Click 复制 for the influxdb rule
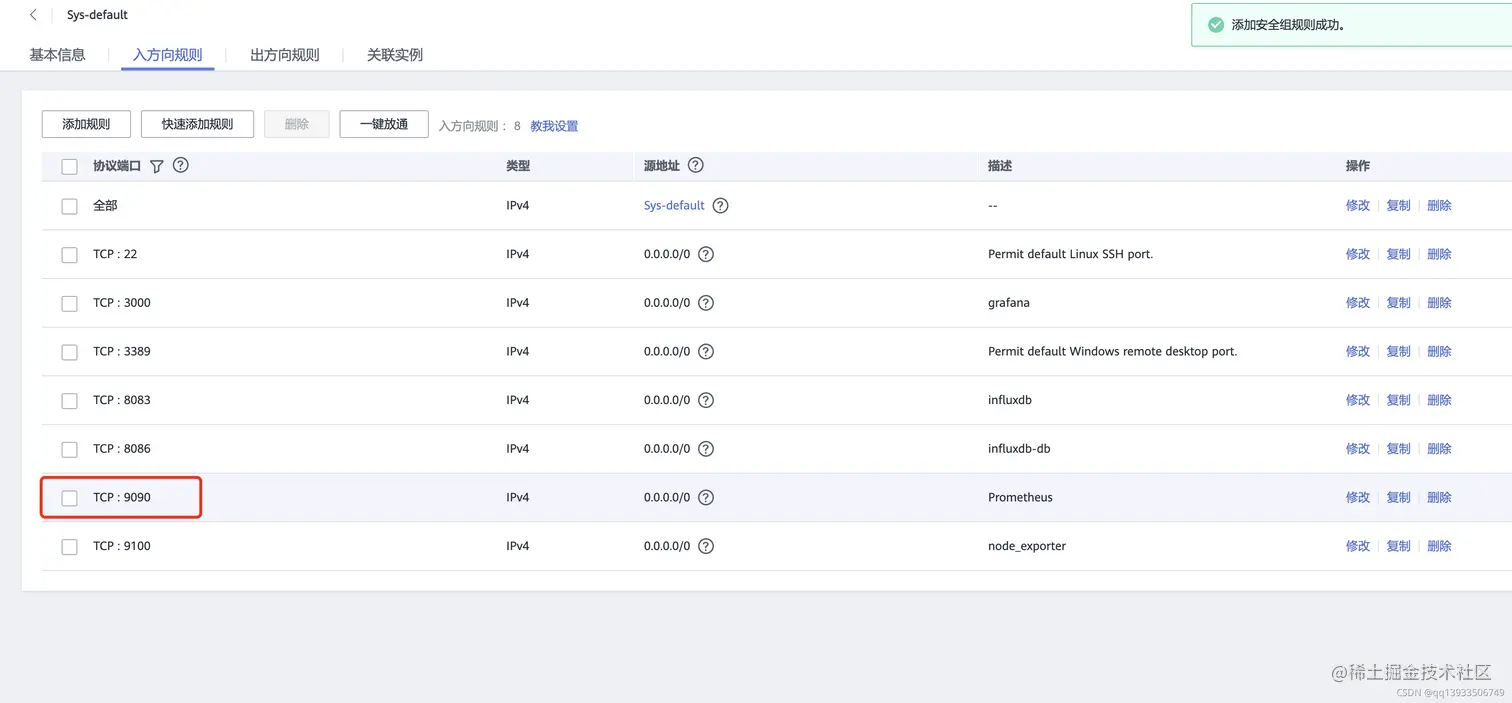Image resolution: width=1512 pixels, height=703 pixels. (x=1398, y=400)
